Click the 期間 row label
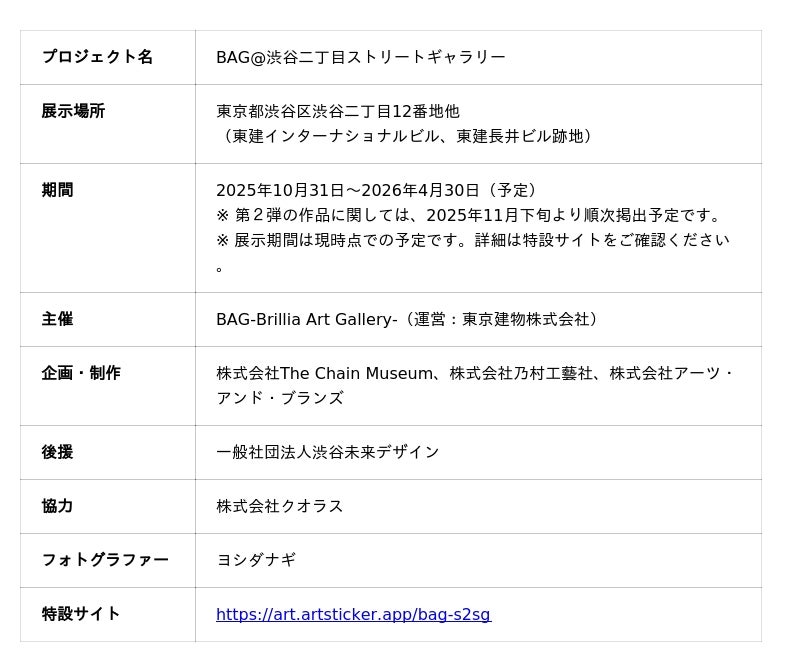 [57, 190]
